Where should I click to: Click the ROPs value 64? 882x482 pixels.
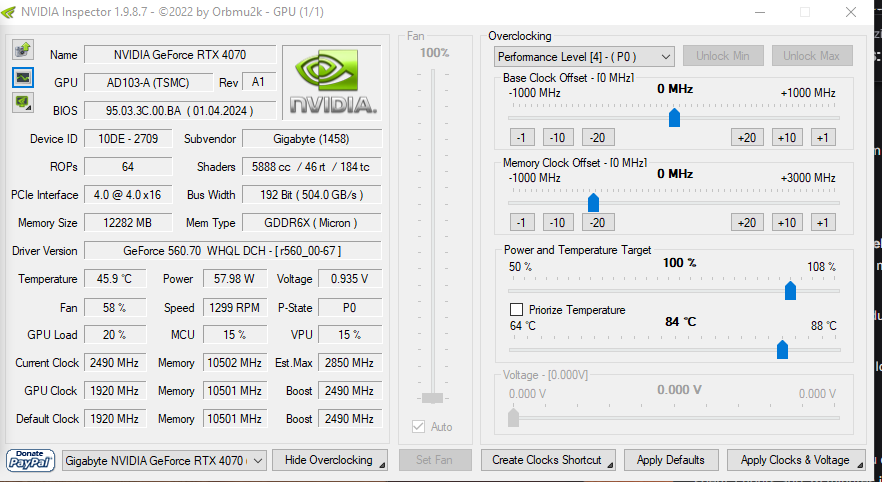pos(128,167)
